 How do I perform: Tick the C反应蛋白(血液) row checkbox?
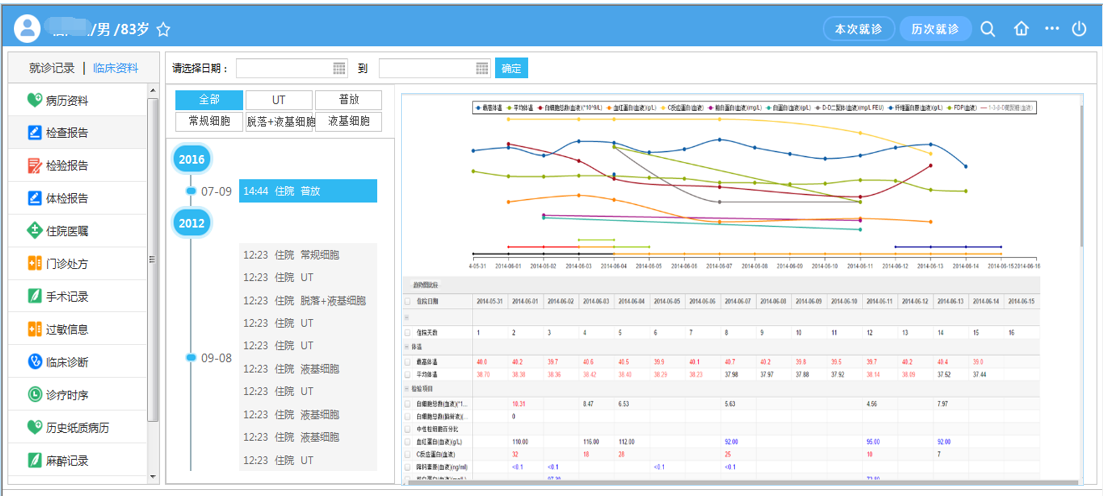(x=408, y=454)
